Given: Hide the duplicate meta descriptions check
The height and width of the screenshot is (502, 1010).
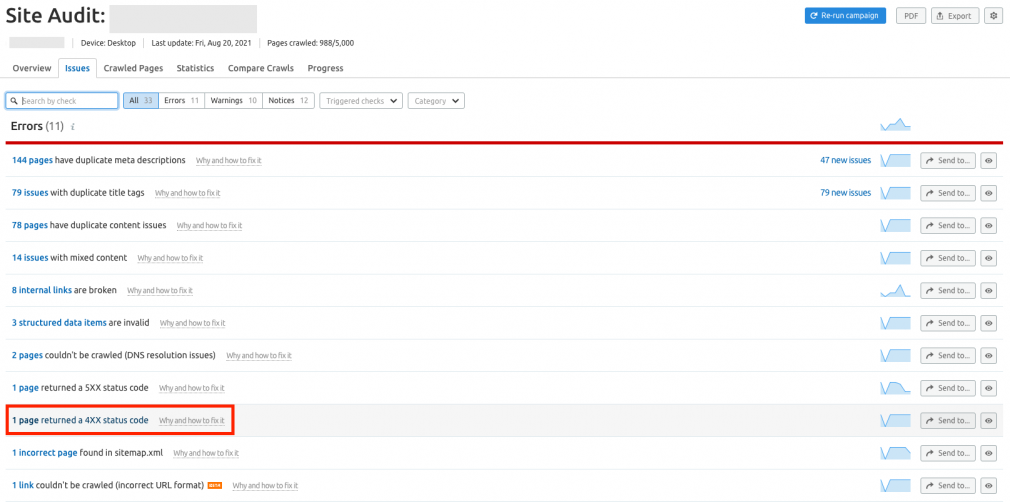Looking at the screenshot, I should 988,160.
